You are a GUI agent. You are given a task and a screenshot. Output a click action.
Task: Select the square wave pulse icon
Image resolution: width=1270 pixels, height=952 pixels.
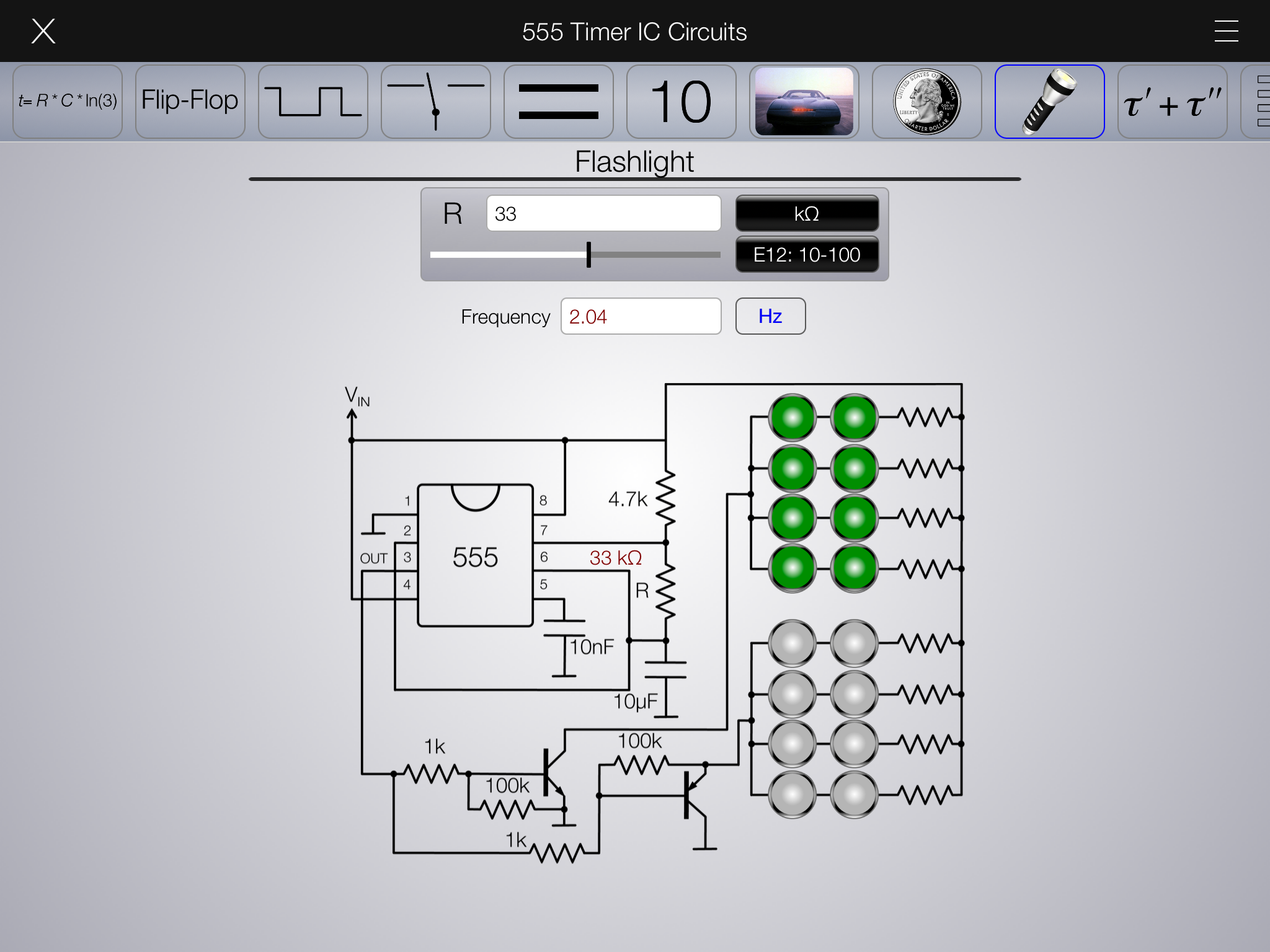tap(313, 102)
